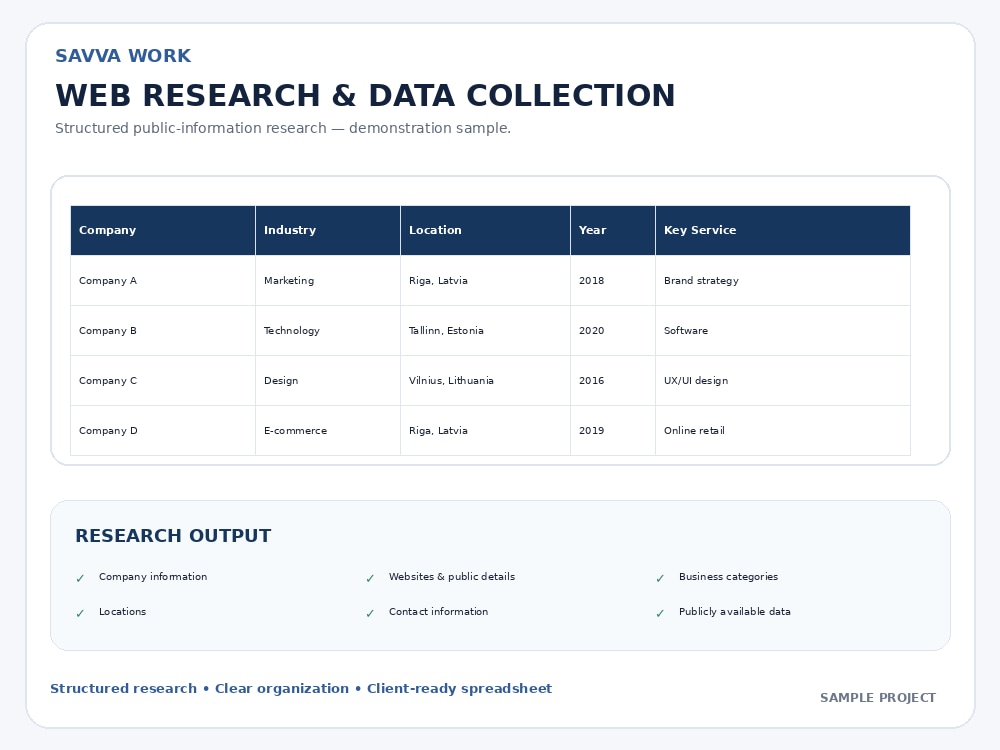Viewport: 1000px width, 750px height.
Task: Select the Company A cell
Action: click(163, 281)
